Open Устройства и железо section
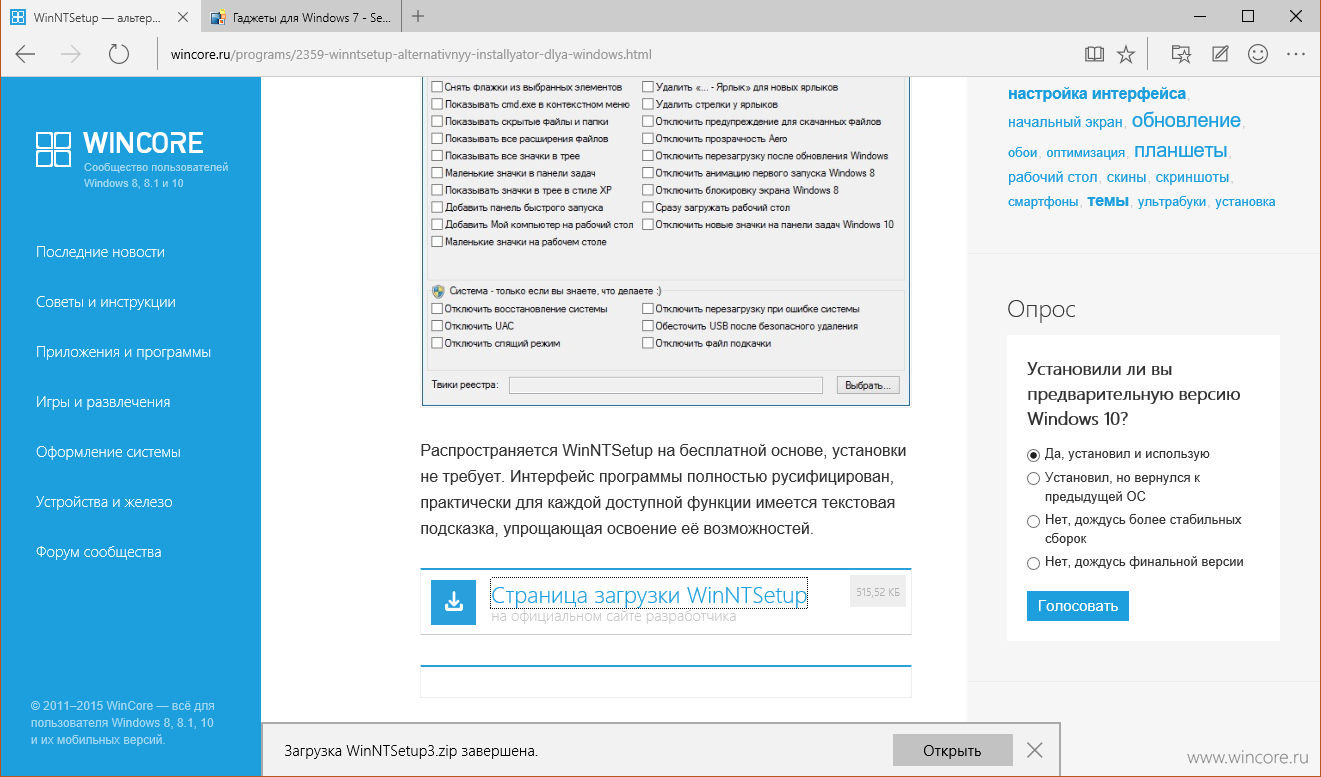 [104, 502]
